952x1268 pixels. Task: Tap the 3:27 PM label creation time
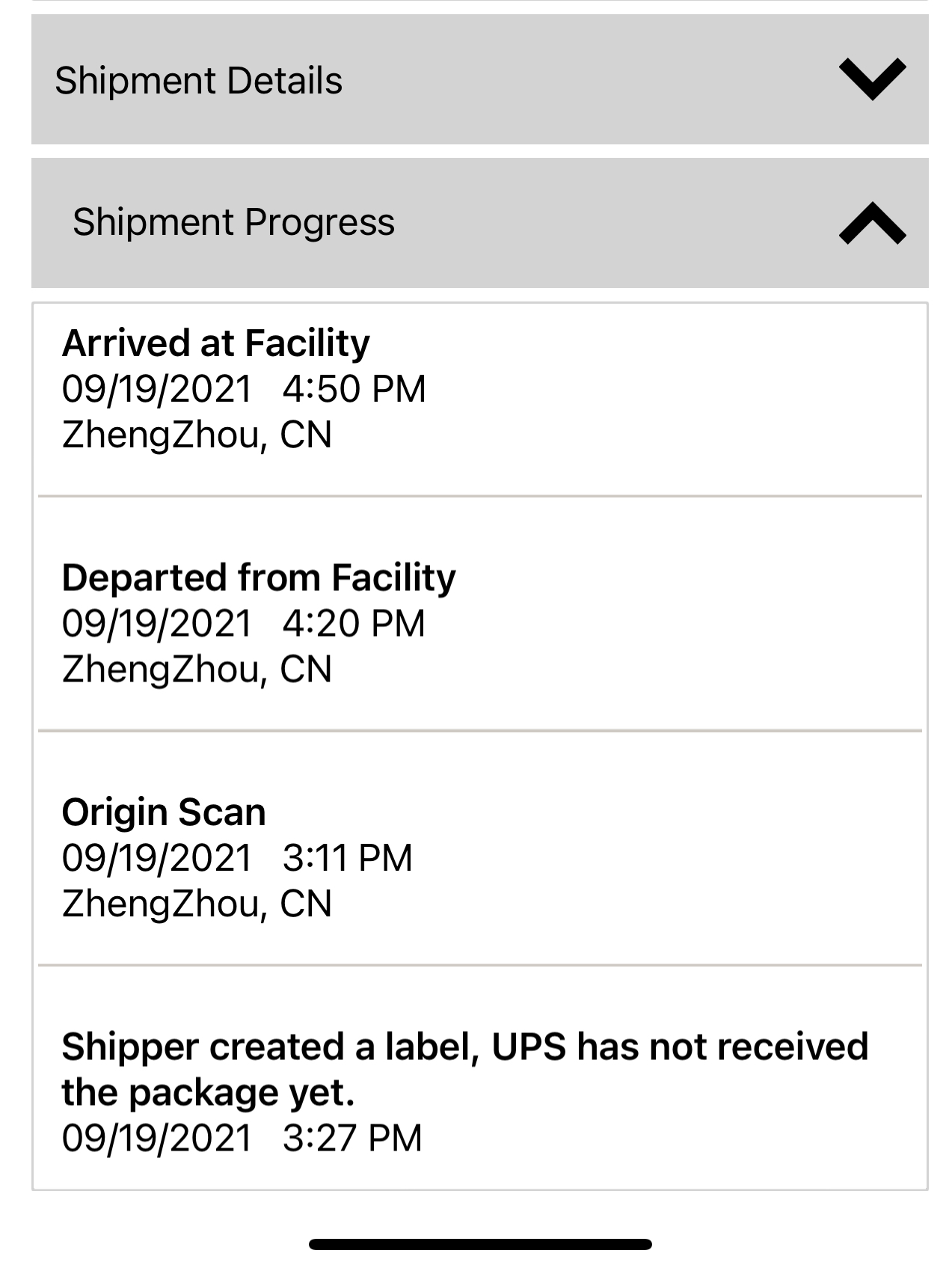(x=352, y=1139)
